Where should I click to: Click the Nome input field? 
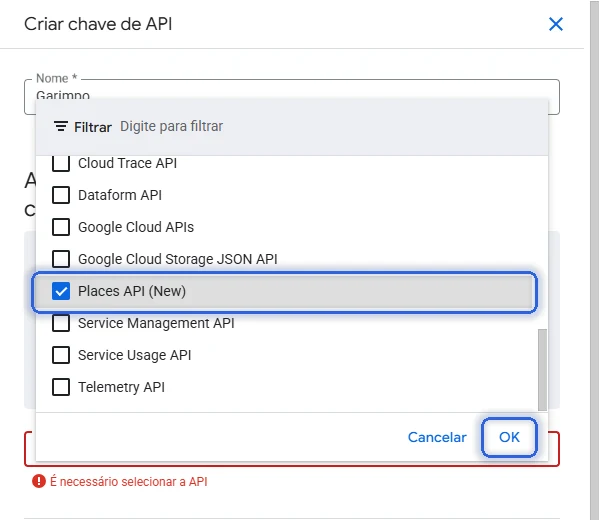click(x=292, y=97)
